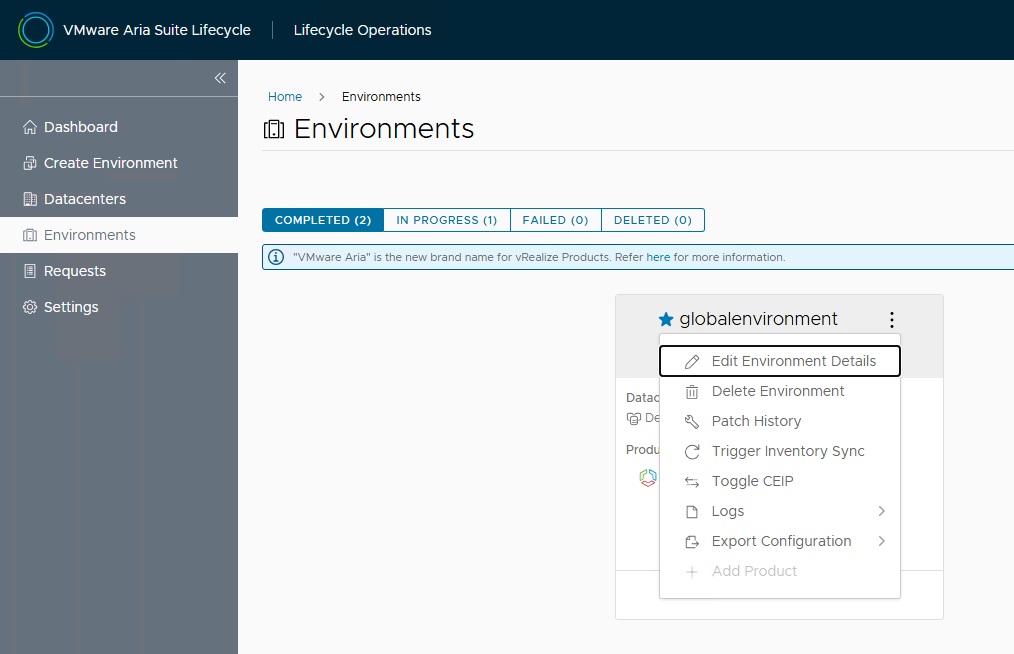Click the Requests sidebar icon
The image size is (1014, 654).
[x=30, y=271]
